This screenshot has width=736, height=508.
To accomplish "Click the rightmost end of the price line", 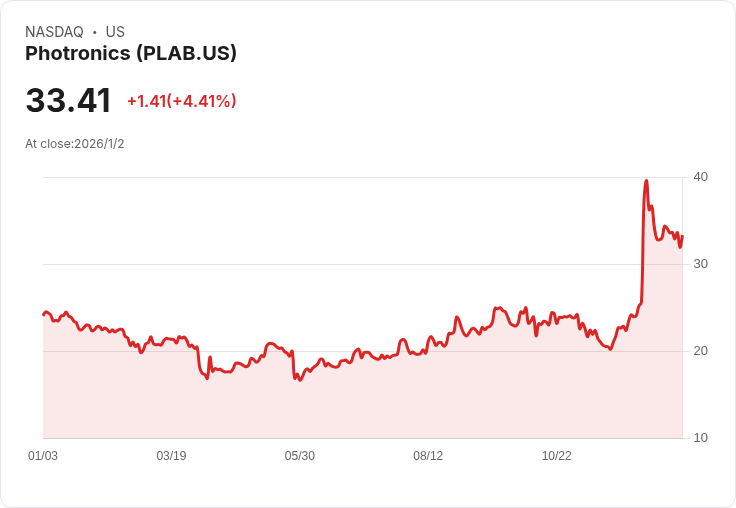I will click(x=682, y=237).
